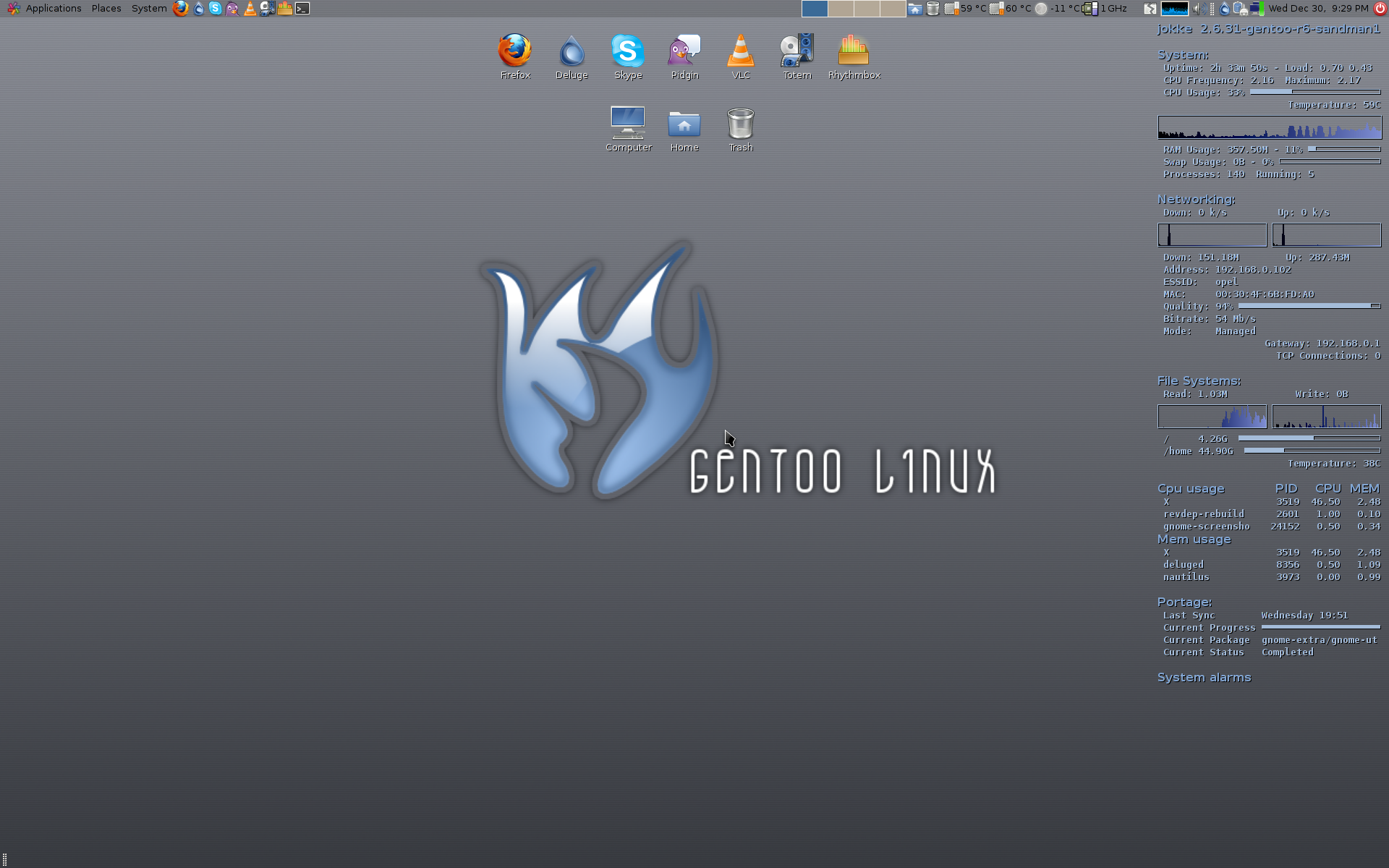Click the trash applet in the top panel
1389x868 pixels.
[933, 9]
